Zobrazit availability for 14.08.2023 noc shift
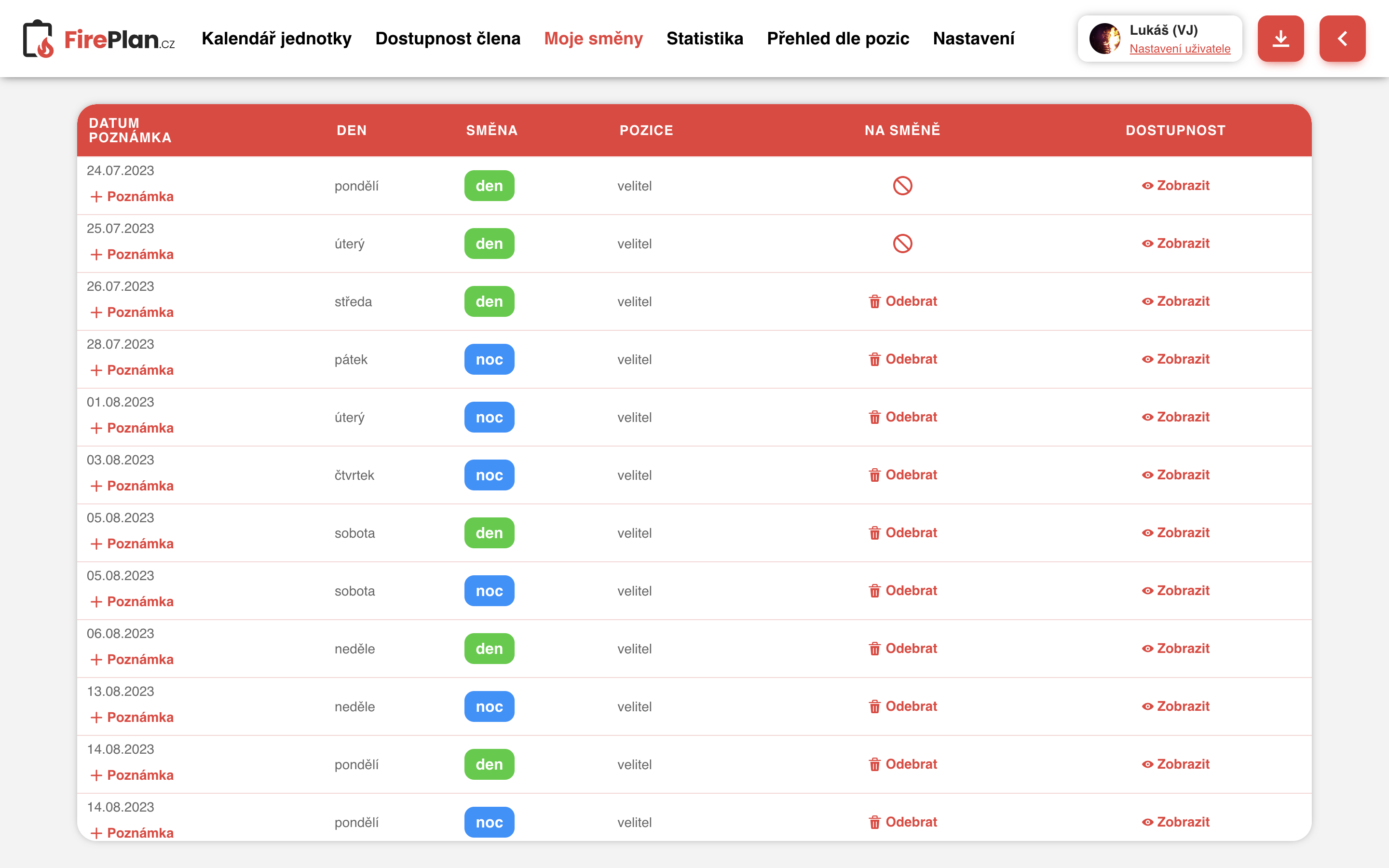This screenshot has height=868, width=1389. 1175,822
